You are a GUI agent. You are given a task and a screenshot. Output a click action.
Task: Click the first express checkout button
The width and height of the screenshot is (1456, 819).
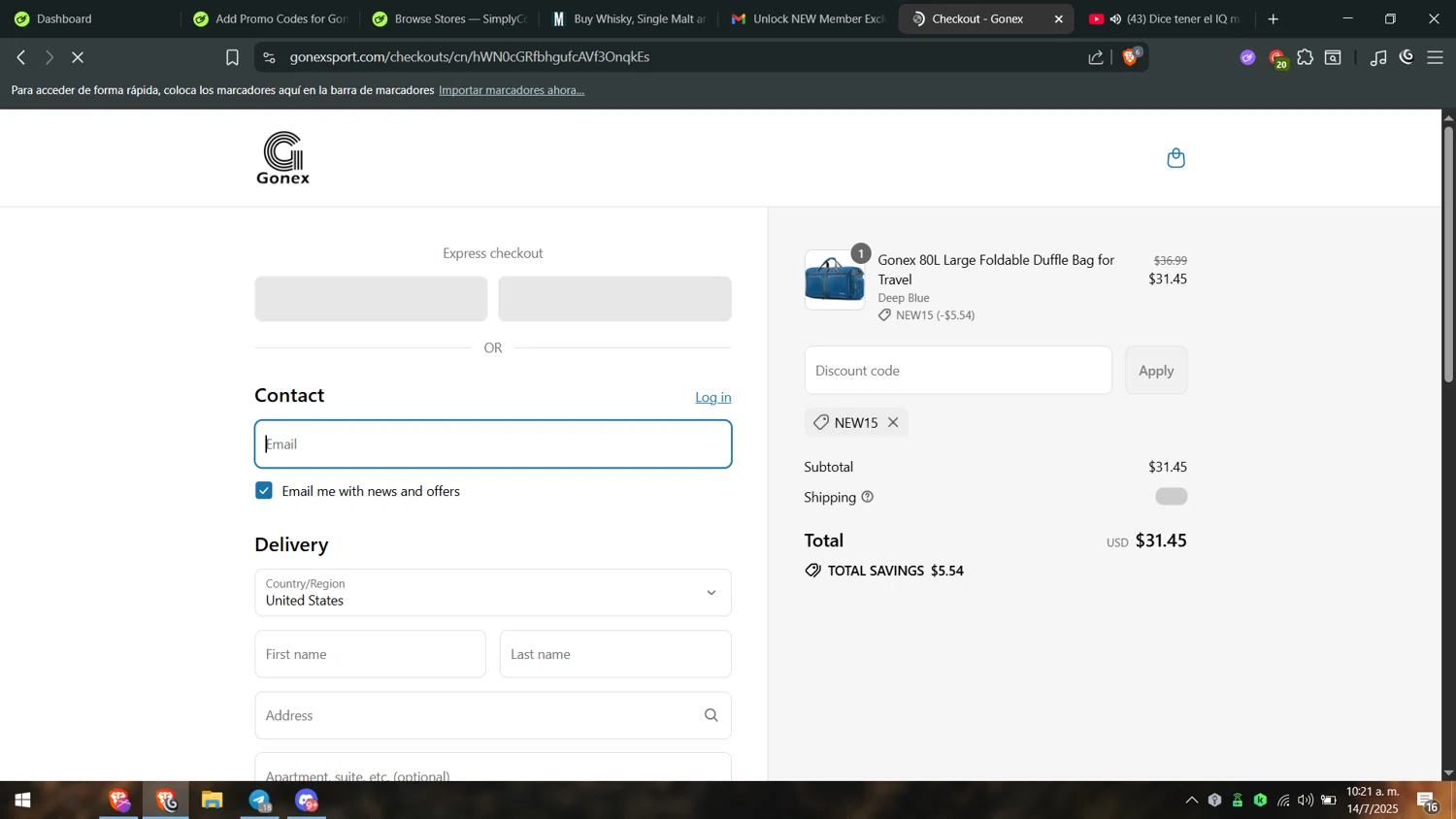pos(371,299)
